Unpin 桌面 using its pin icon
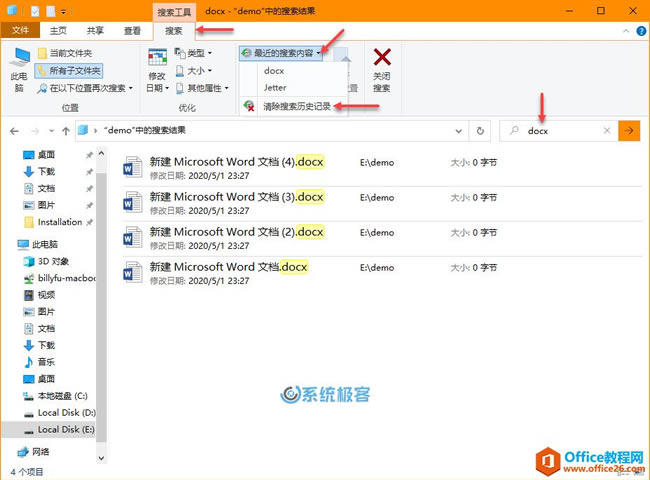This screenshot has height=480, width=650. 89,155
